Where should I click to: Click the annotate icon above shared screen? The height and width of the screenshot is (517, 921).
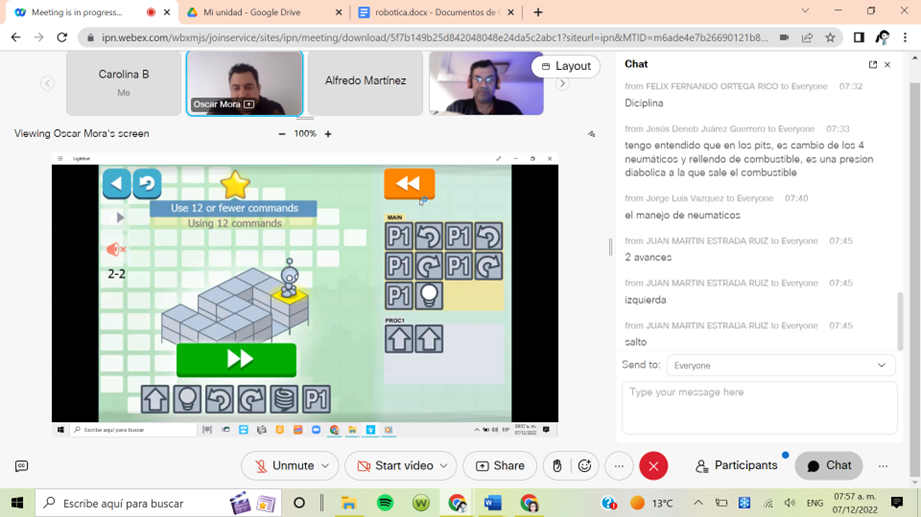(x=591, y=134)
